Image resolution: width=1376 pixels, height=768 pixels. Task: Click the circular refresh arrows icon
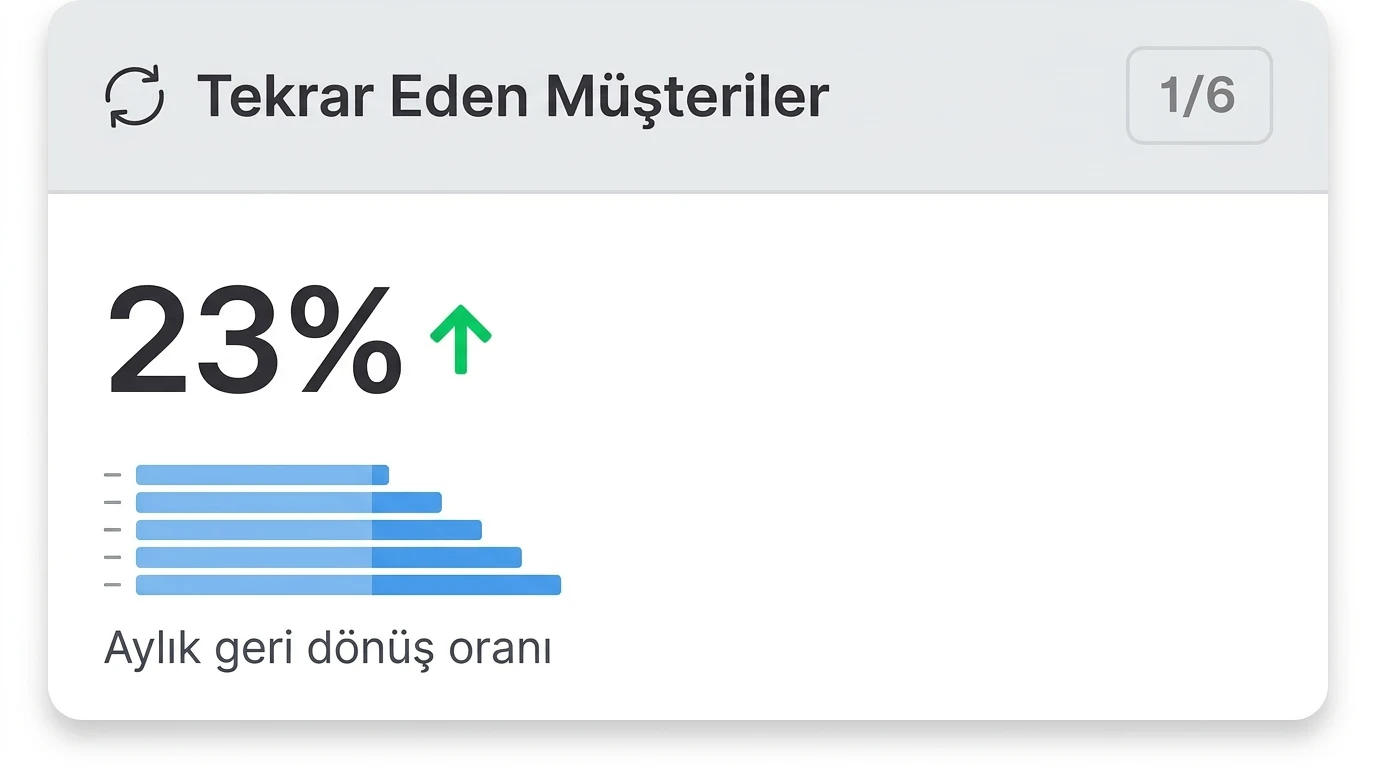coord(135,97)
